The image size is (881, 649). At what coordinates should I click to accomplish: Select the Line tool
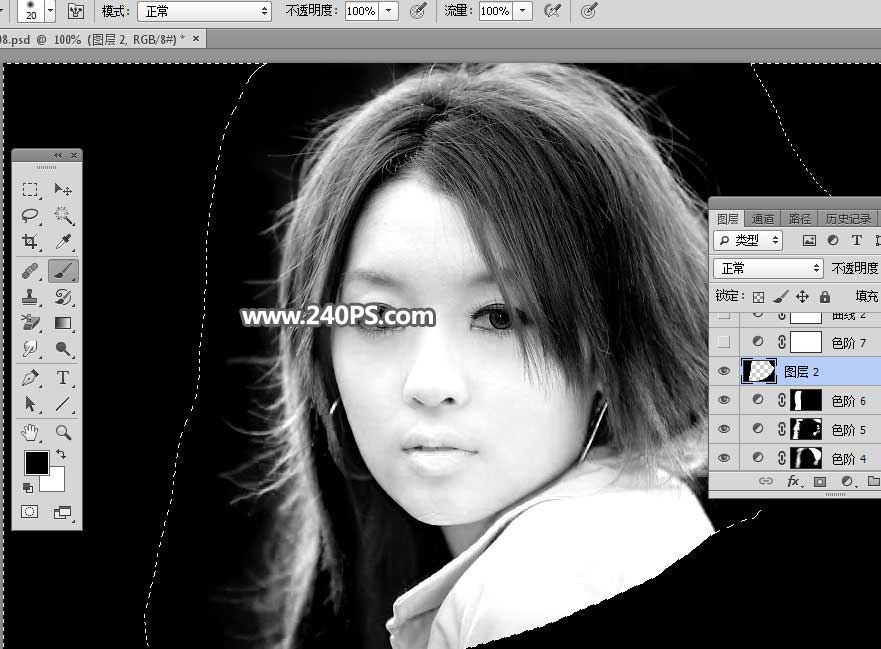(63, 404)
